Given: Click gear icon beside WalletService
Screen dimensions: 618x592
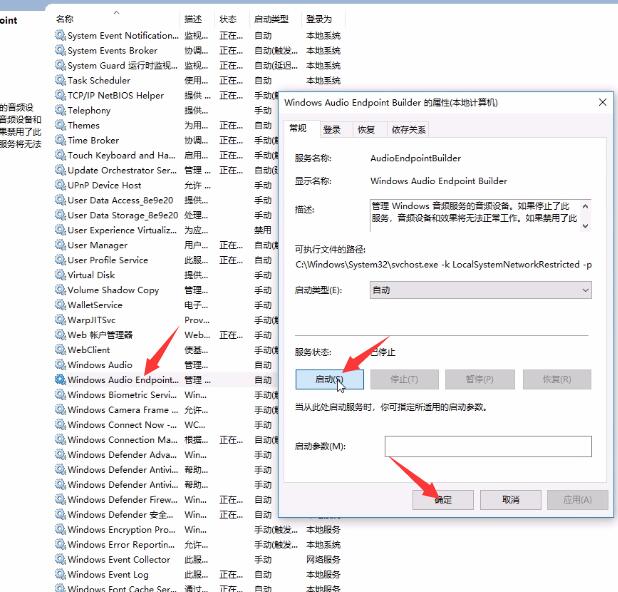Looking at the screenshot, I should click(60, 305).
